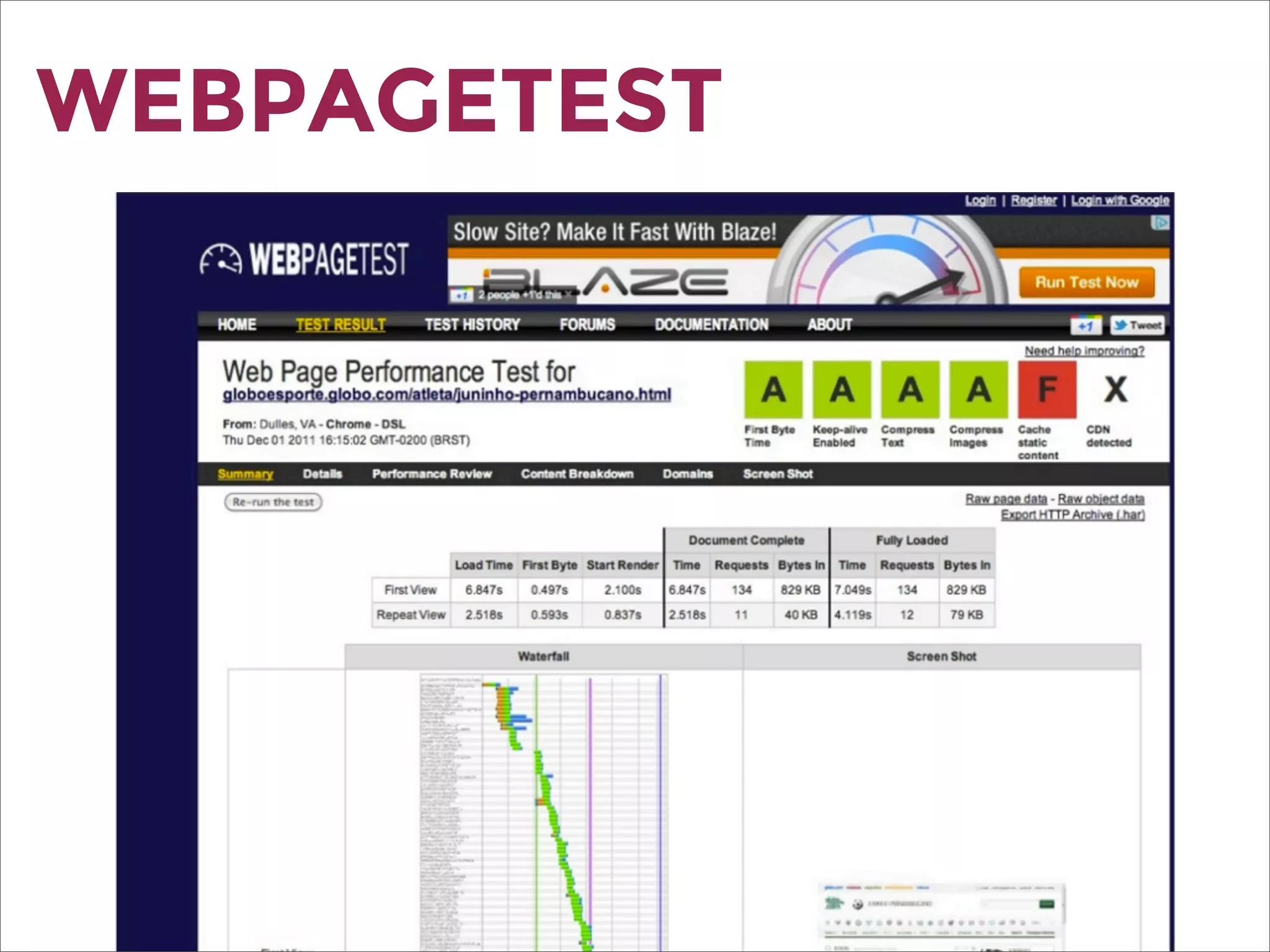This screenshot has width=1270, height=952.
Task: Click Cache static content grade F
Action: point(1047,390)
